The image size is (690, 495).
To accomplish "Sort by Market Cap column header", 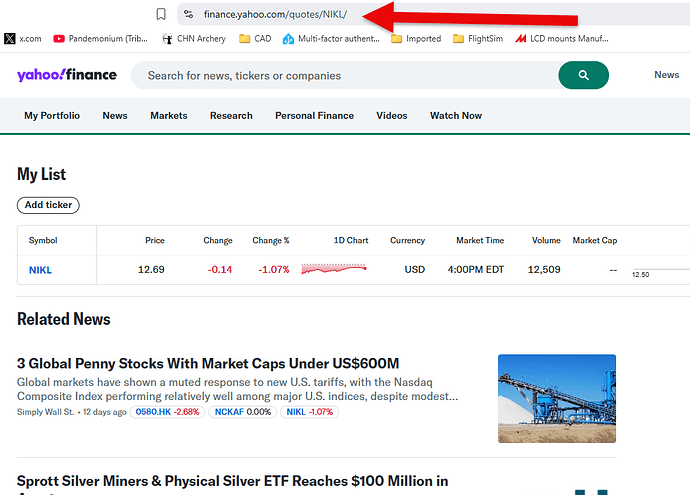I will click(595, 240).
